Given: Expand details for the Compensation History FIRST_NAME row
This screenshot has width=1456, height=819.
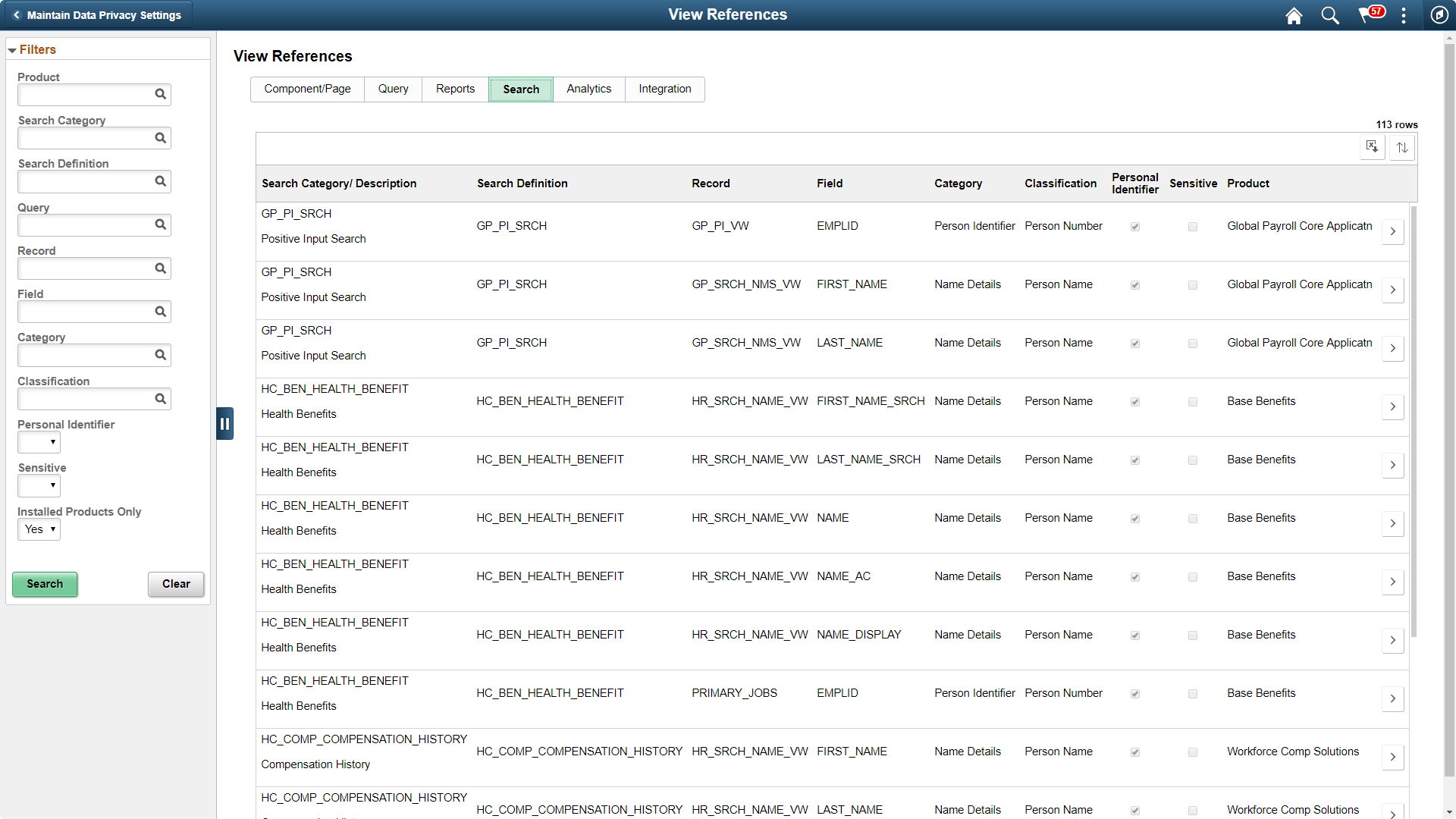Looking at the screenshot, I should coord(1392,757).
